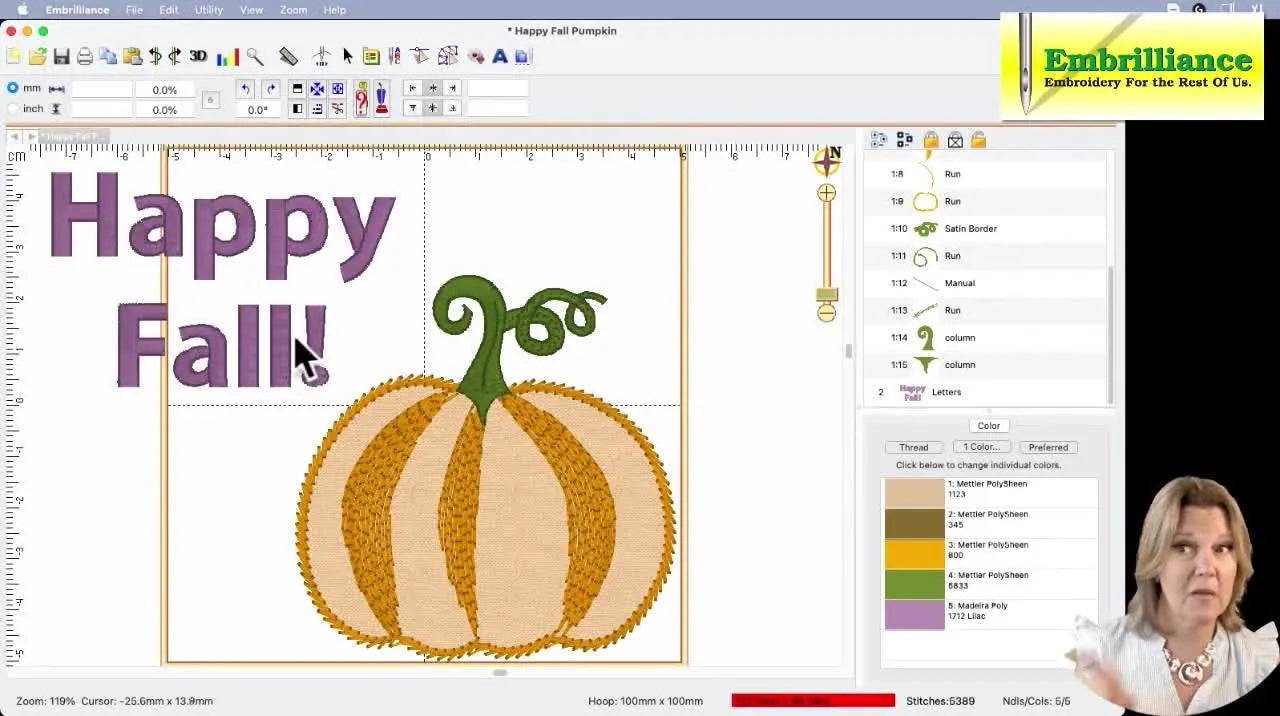Select object 1:14 column
Screen dimensions: 1280x716
click(x=986, y=338)
